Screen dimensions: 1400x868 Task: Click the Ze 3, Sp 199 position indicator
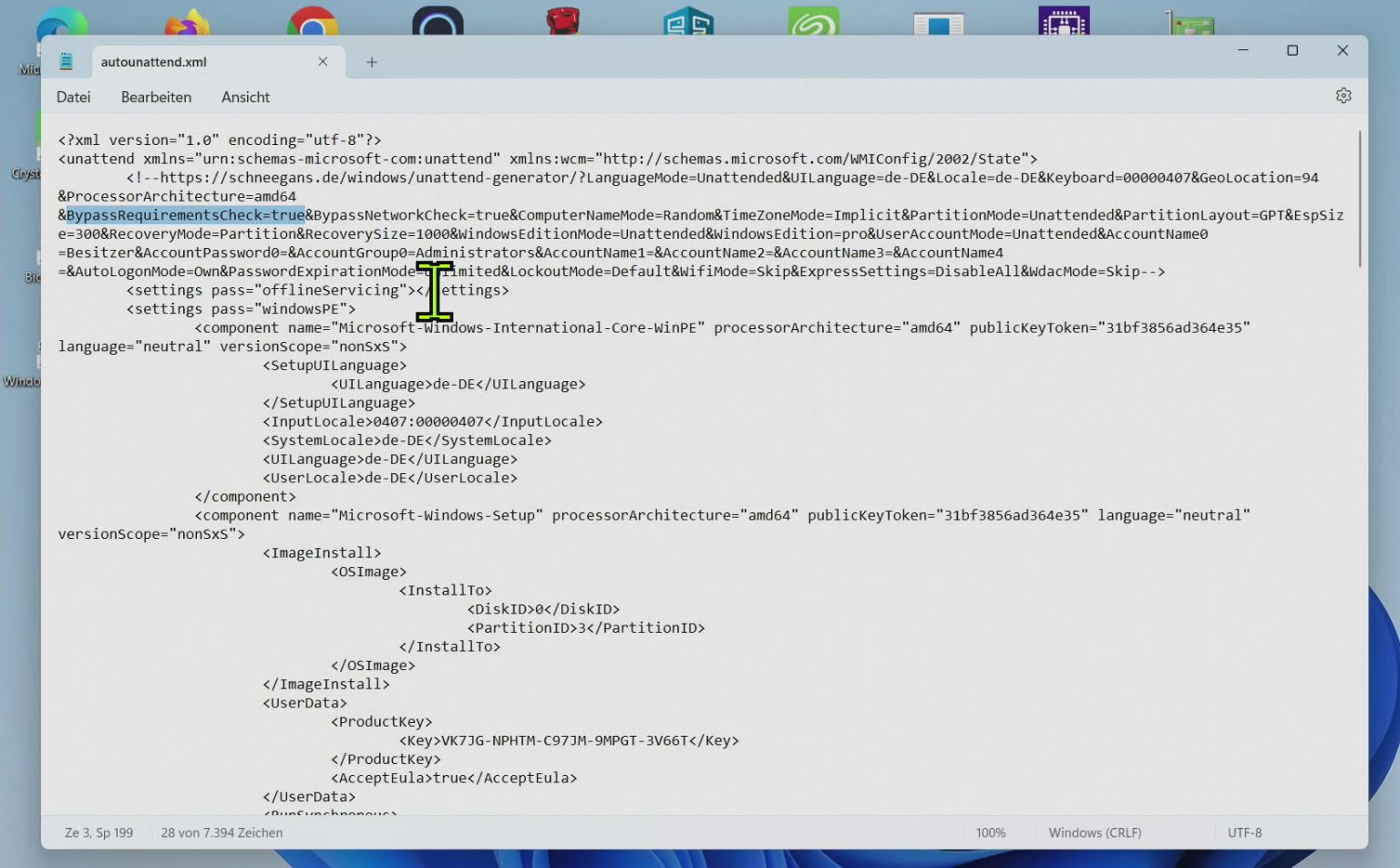(98, 832)
